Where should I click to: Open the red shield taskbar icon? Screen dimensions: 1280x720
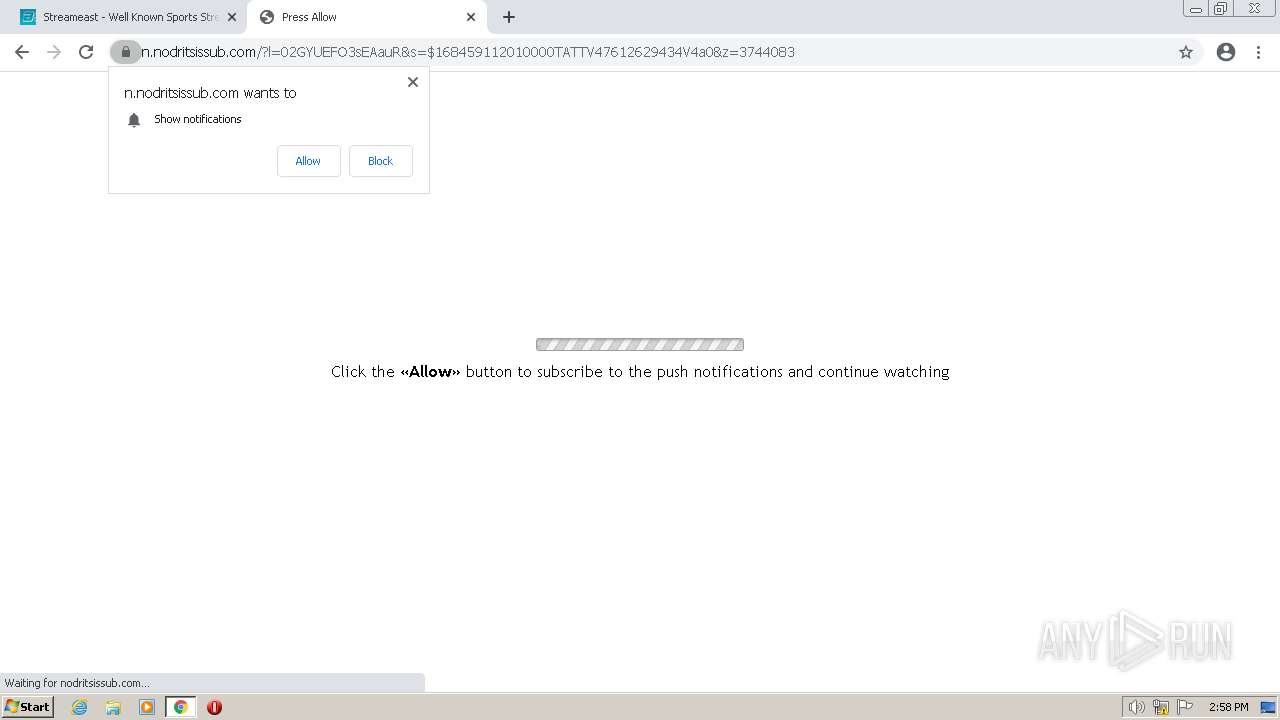pyautogui.click(x=214, y=707)
